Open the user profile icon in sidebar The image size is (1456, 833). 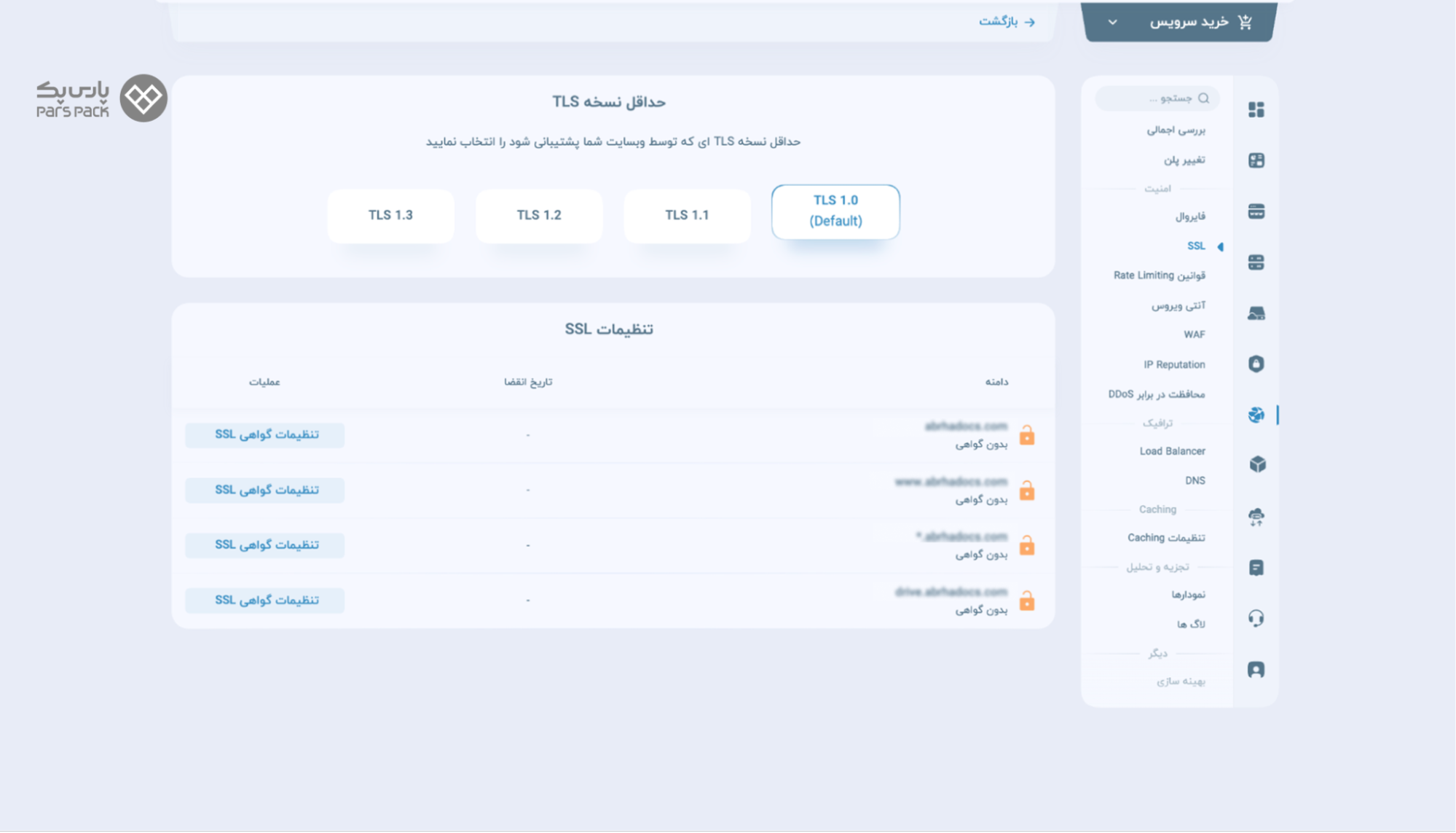(x=1256, y=670)
